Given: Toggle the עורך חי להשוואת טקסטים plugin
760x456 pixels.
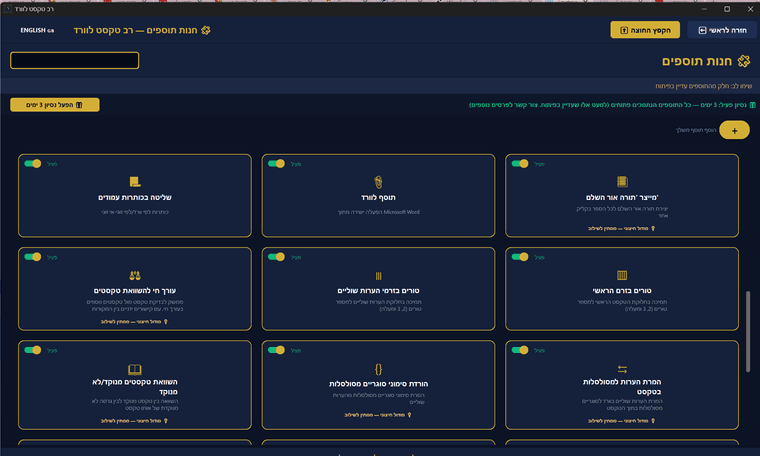Looking at the screenshot, I should tap(33, 257).
